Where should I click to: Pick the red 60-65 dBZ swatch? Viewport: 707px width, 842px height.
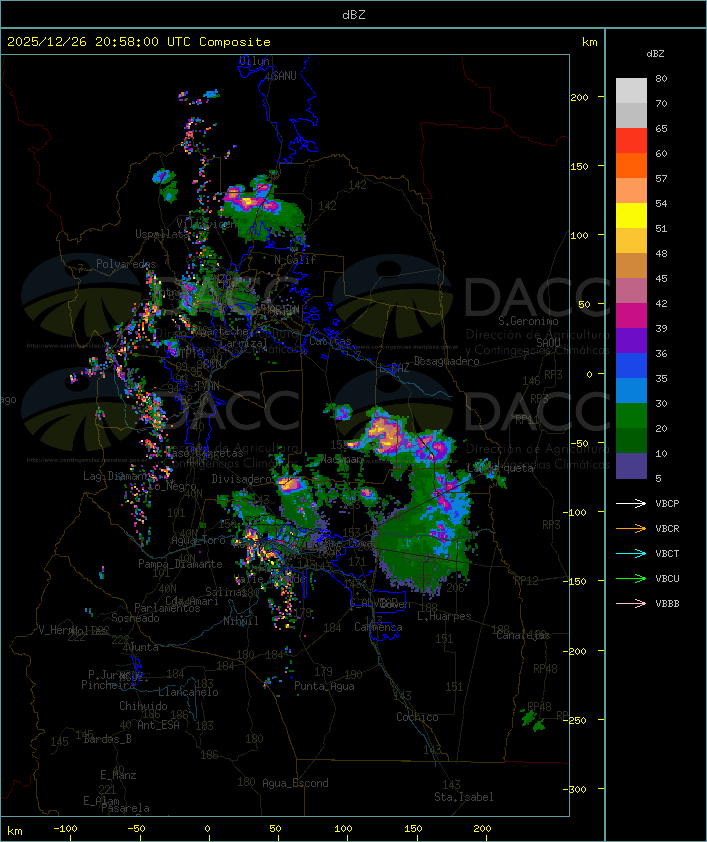pyautogui.click(x=631, y=140)
